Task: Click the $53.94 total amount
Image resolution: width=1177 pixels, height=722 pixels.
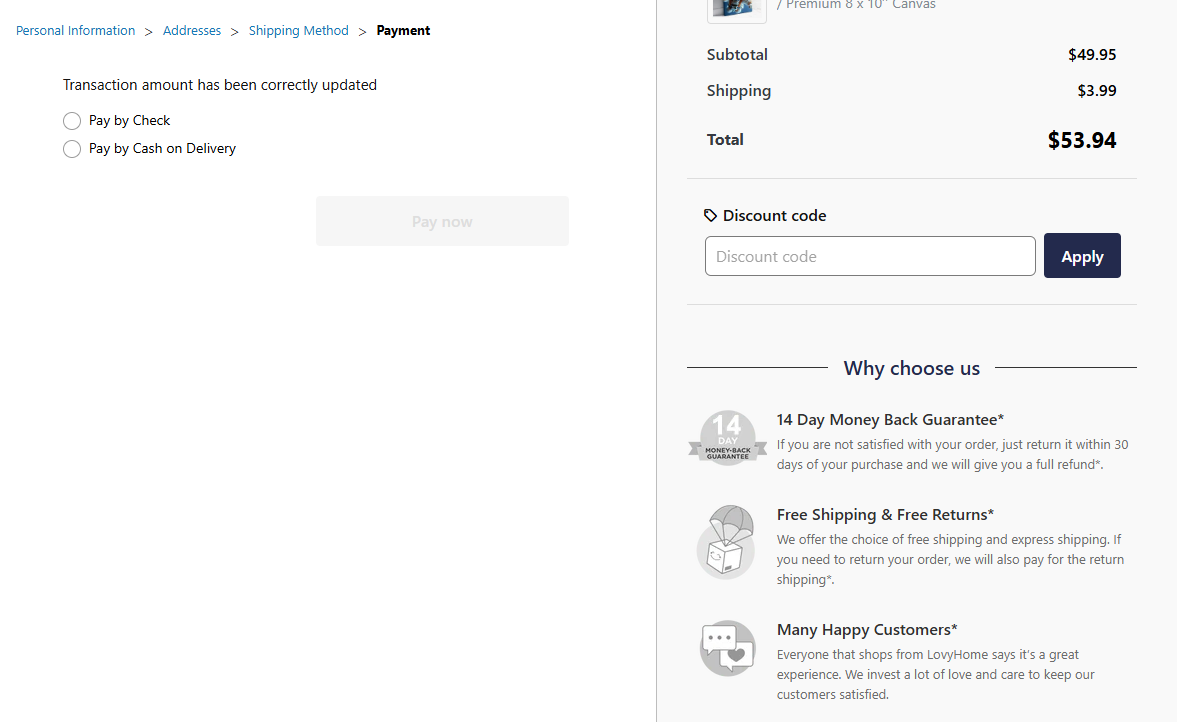Action: [1082, 140]
